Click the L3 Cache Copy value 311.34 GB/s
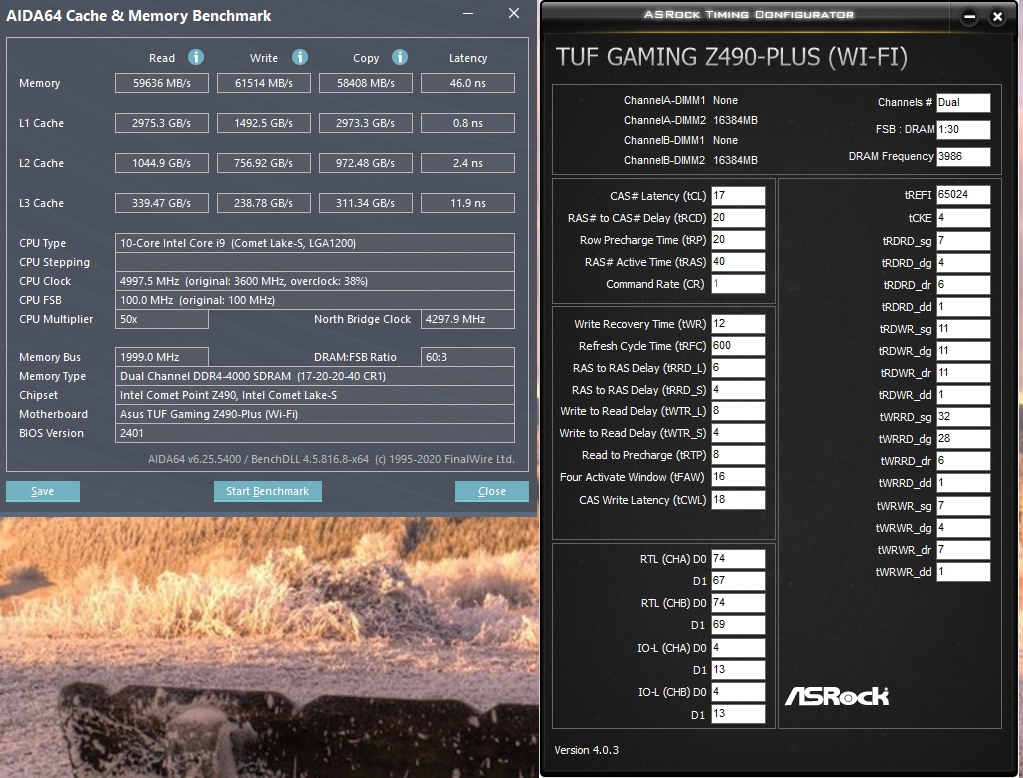1023x778 pixels. [x=365, y=203]
